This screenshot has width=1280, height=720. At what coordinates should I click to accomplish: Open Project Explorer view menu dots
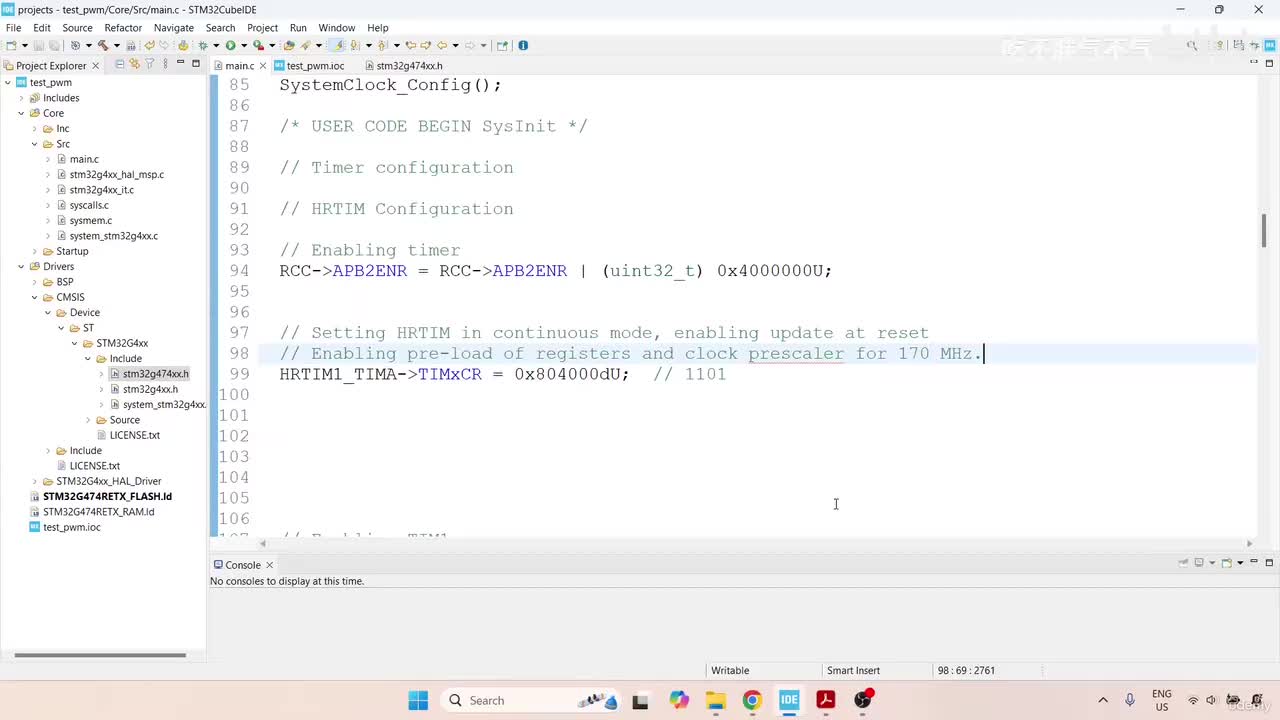tap(164, 64)
